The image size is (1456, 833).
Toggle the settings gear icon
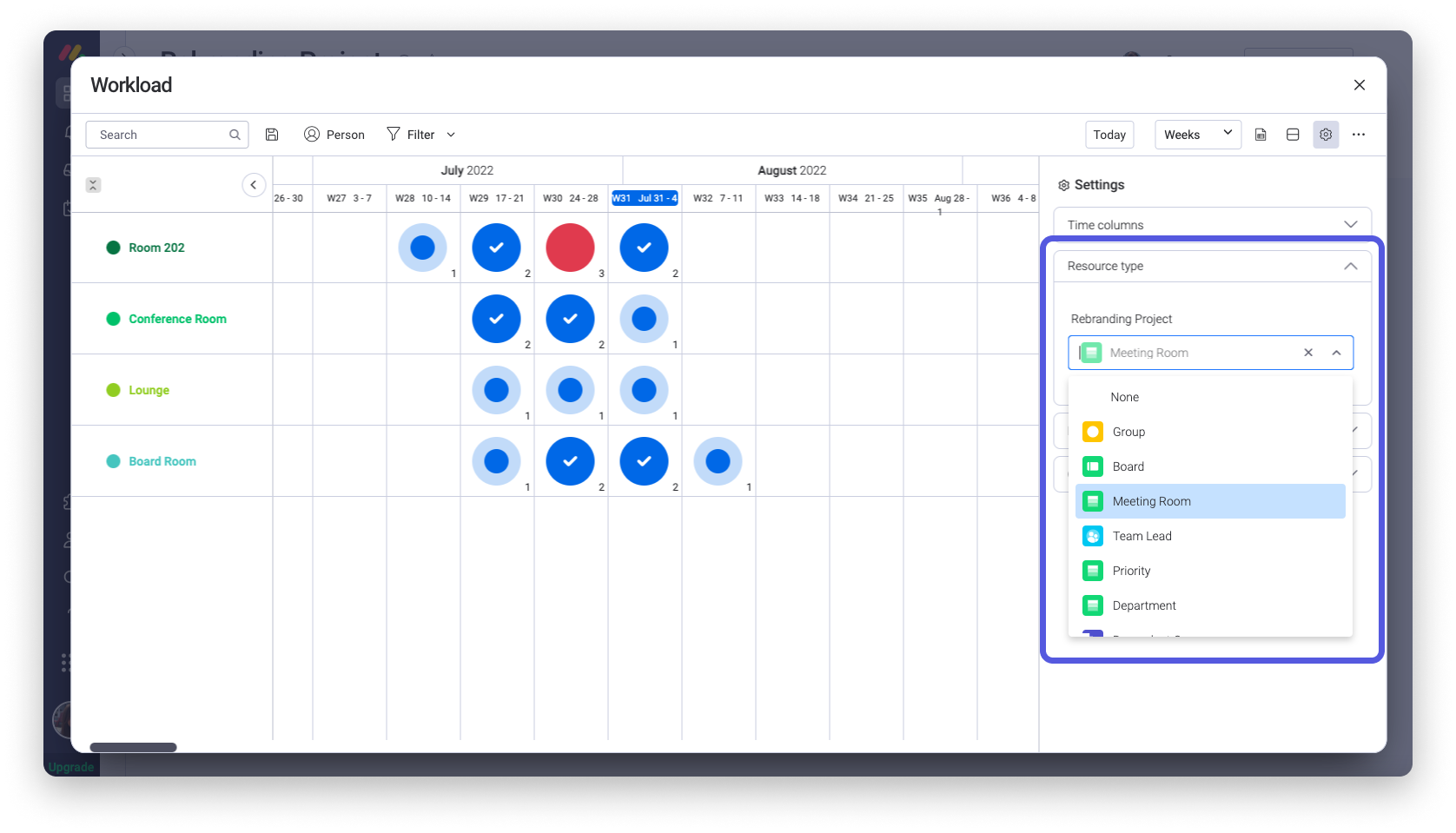[x=1326, y=135]
